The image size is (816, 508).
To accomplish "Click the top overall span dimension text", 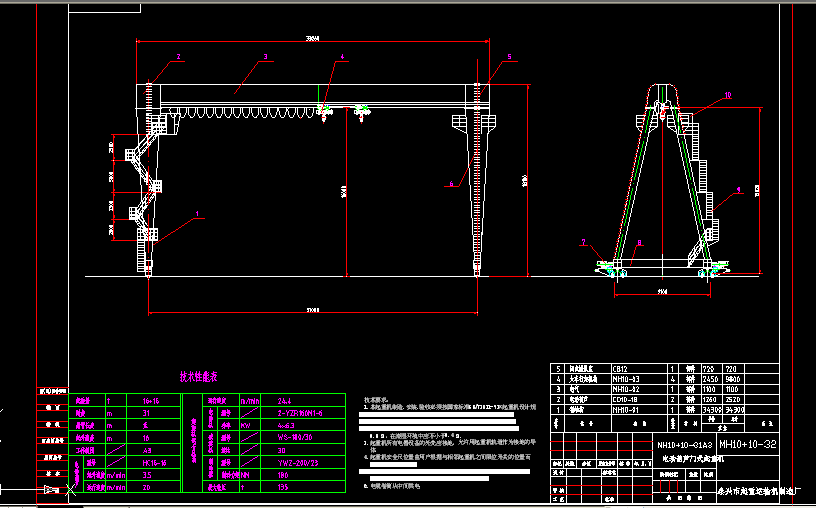I will [312, 39].
